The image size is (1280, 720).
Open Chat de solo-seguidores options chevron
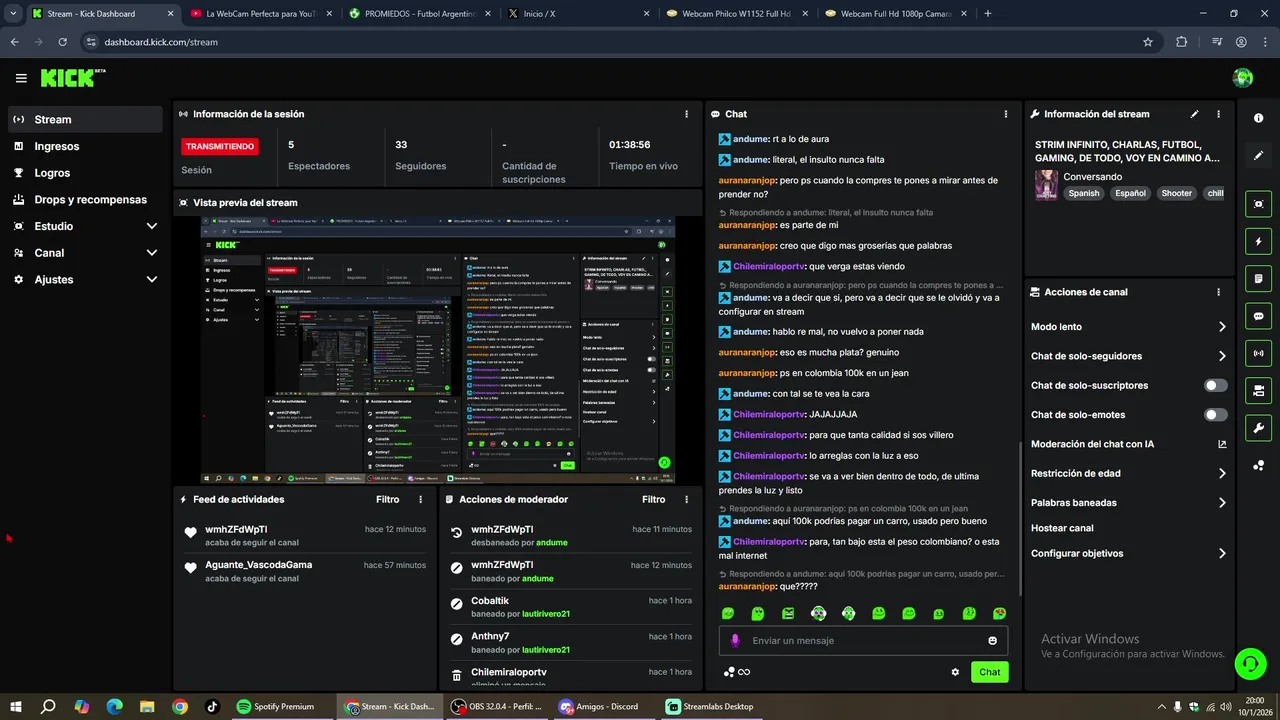[x=1222, y=356]
